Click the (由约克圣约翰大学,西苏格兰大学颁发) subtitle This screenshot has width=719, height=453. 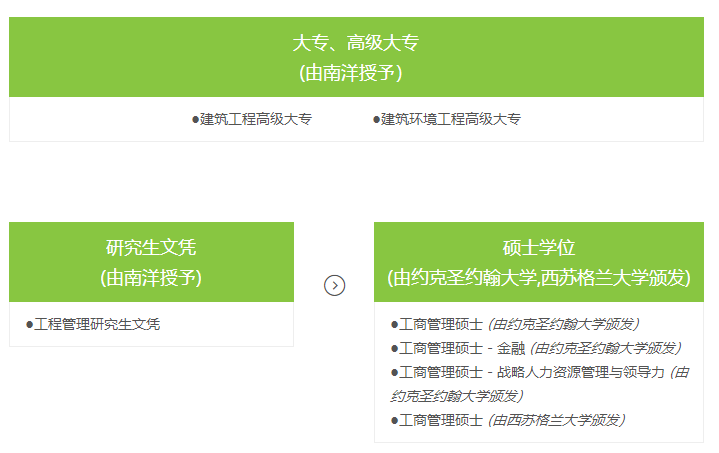(539, 278)
